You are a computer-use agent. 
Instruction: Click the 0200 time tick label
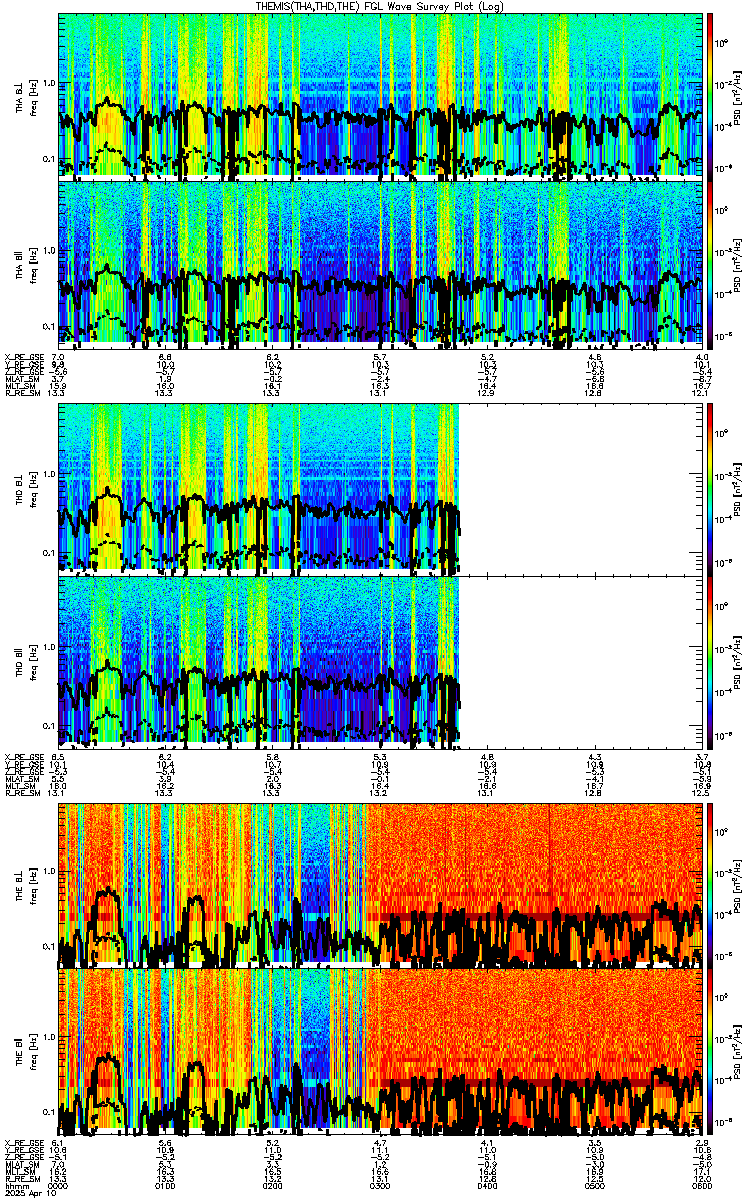coord(273,1186)
